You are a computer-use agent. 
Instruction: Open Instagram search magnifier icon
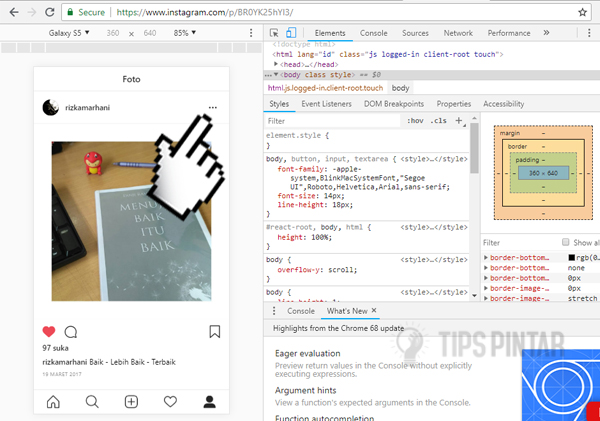92,402
